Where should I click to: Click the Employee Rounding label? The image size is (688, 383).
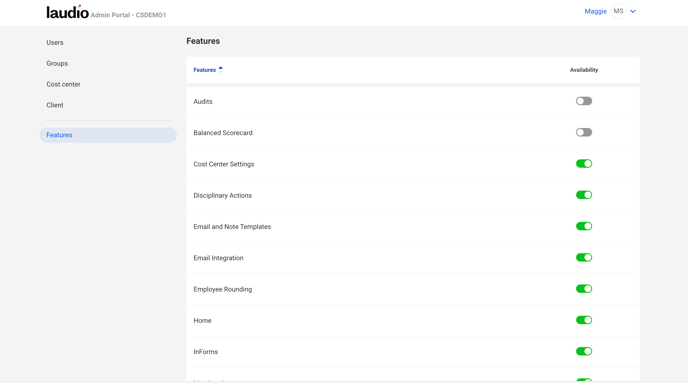pyautogui.click(x=222, y=289)
